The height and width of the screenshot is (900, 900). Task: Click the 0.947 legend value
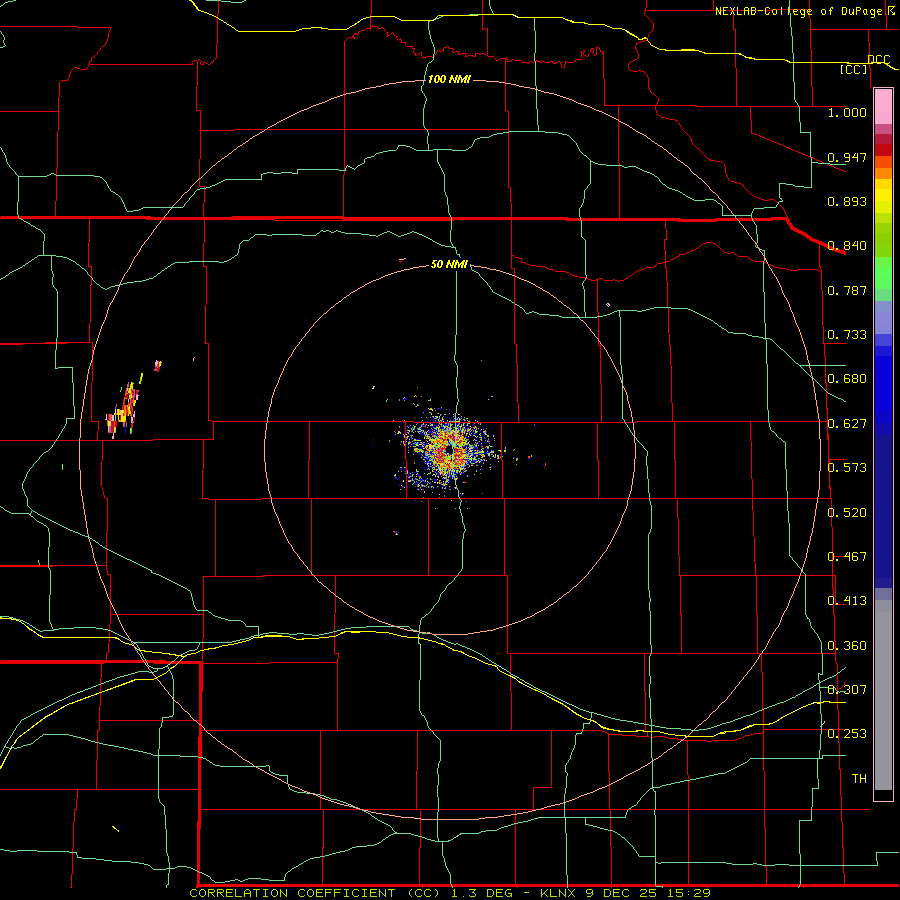point(847,157)
